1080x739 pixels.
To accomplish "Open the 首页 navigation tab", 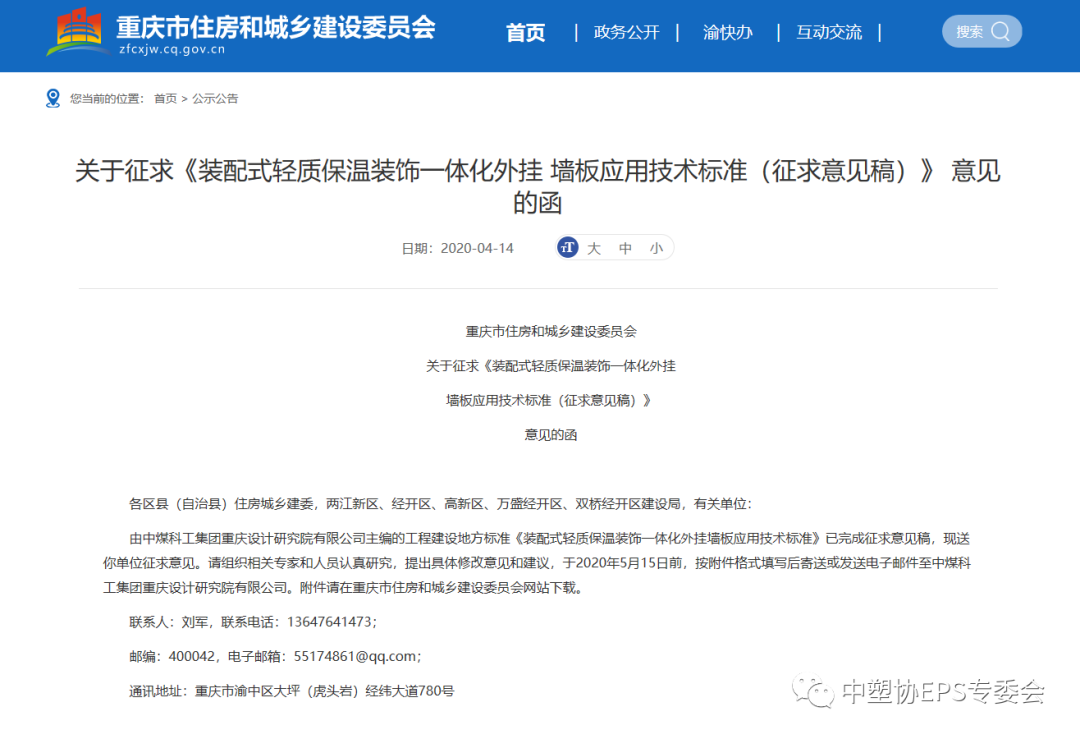I will (x=525, y=33).
